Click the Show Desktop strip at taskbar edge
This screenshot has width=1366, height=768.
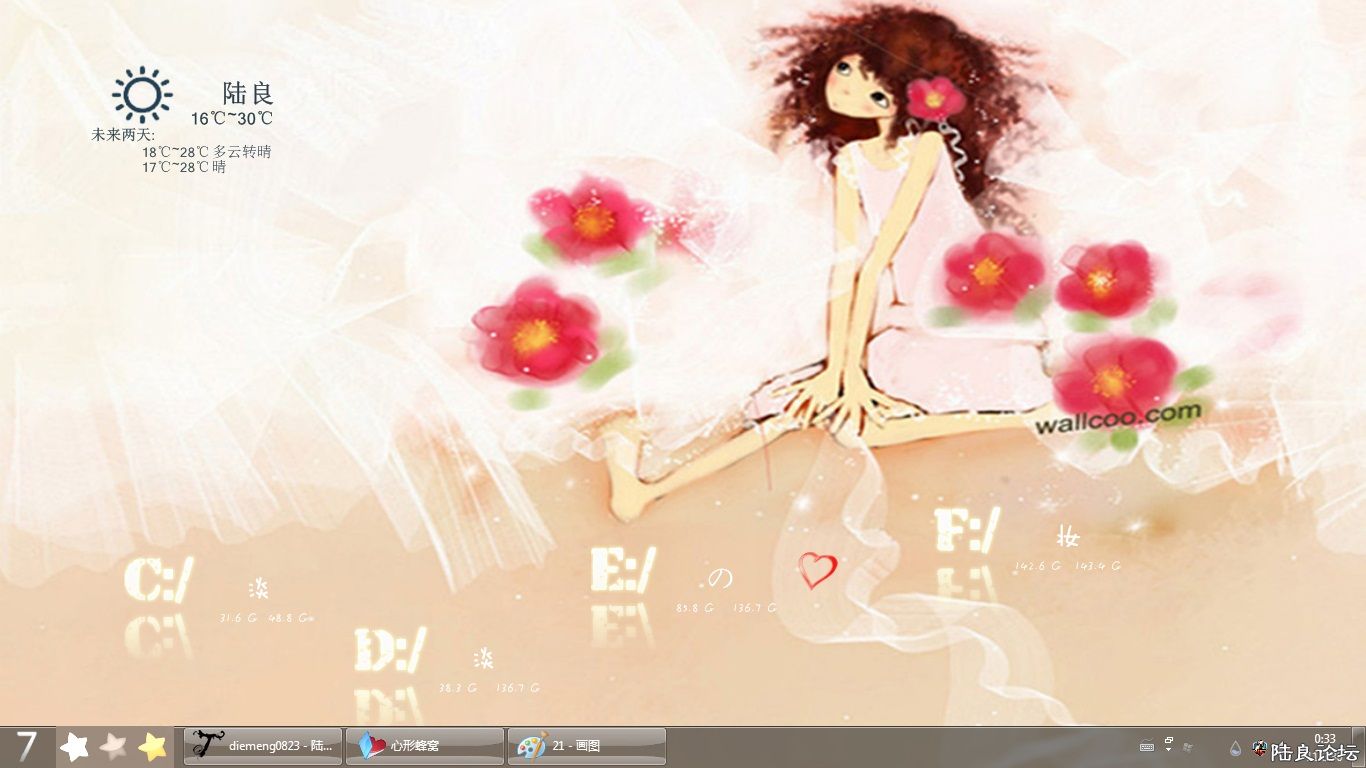coord(1361,746)
